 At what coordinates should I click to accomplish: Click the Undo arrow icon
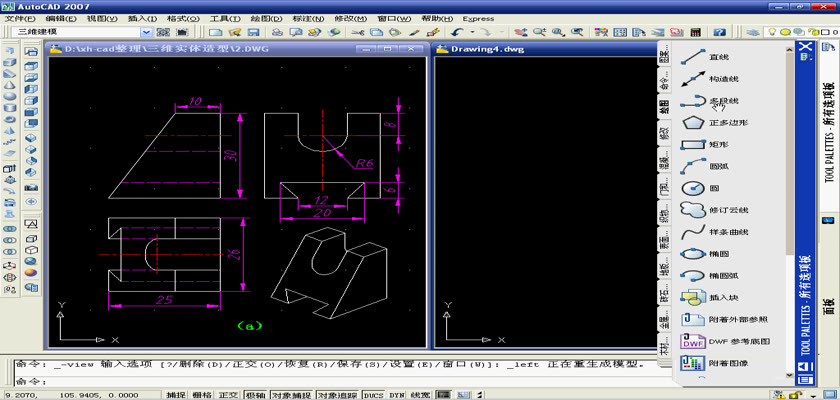coord(457,32)
